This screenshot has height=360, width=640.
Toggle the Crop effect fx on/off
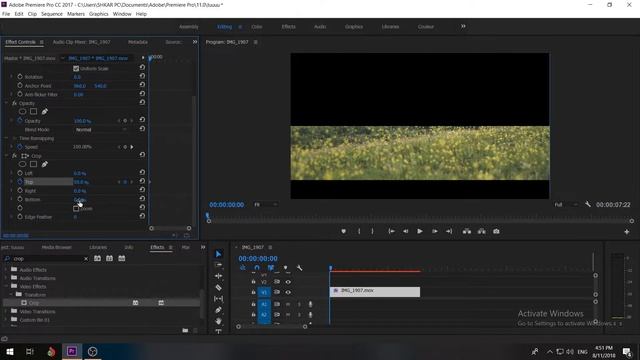(x=14, y=156)
